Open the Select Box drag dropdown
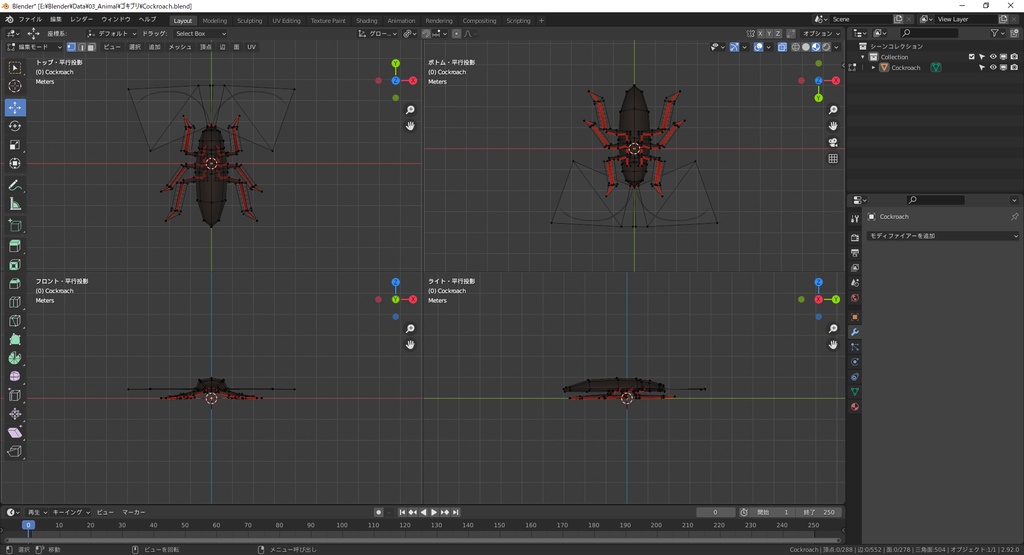 click(200, 33)
